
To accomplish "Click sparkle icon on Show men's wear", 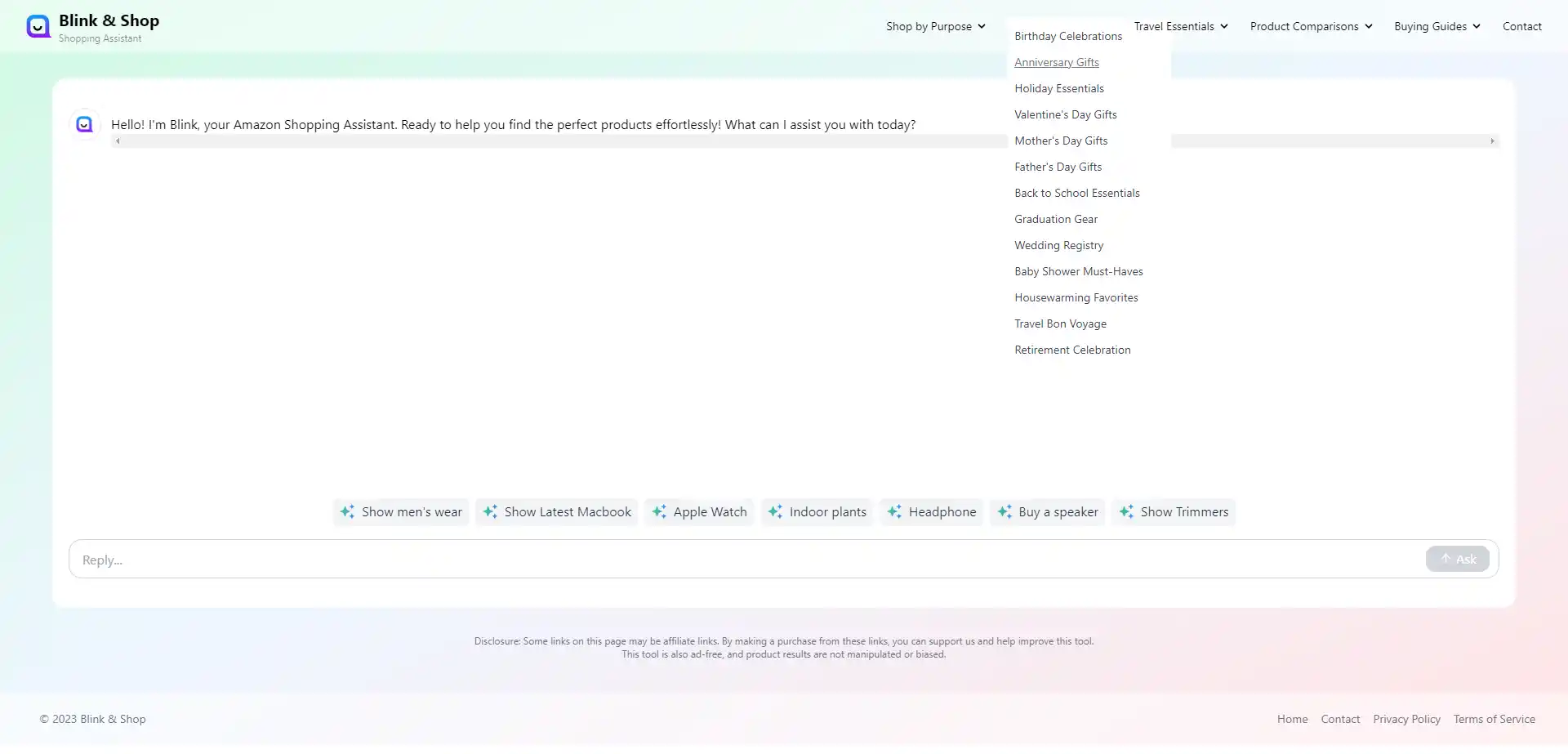I will pos(347,512).
